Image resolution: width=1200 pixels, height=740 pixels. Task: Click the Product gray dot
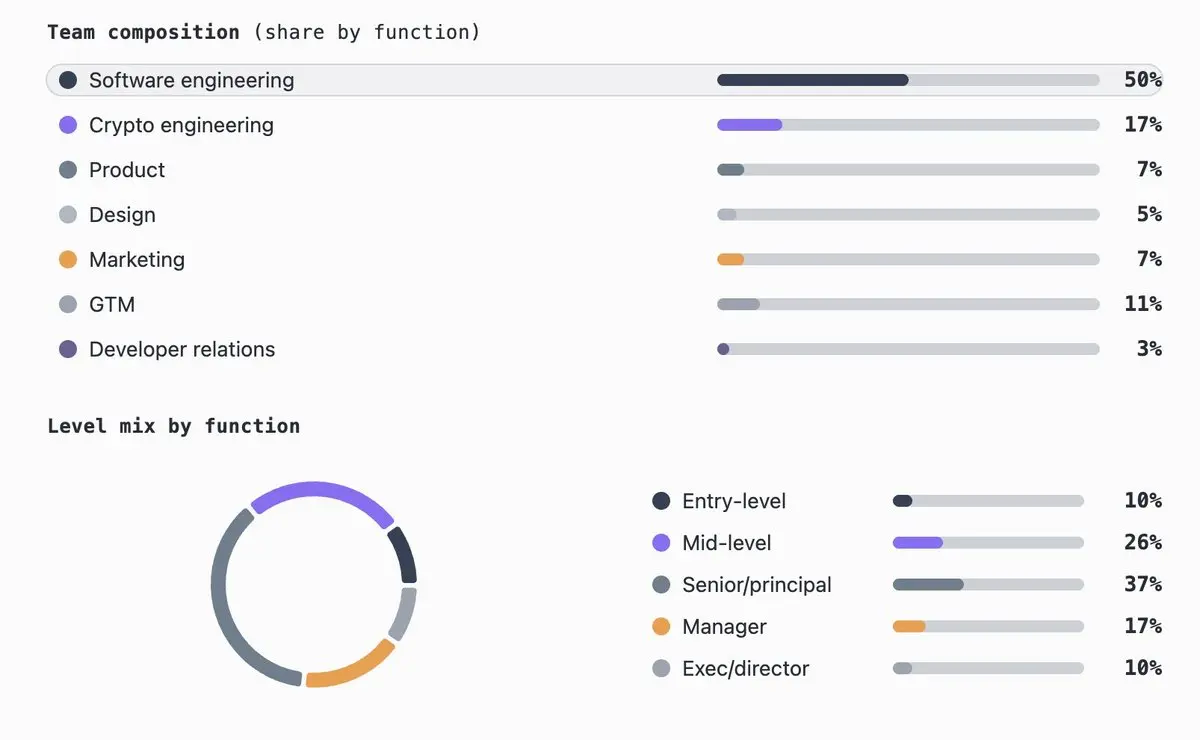pos(68,170)
